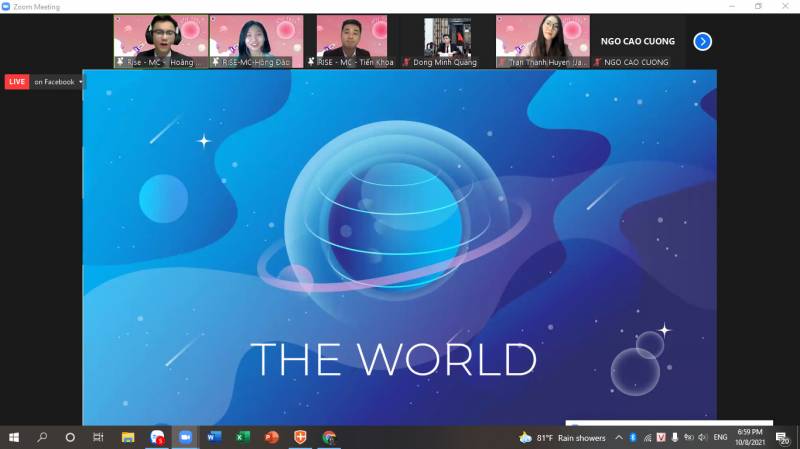This screenshot has height=449, width=800.
Task: Switch to PowerPoint in the taskbar
Action: click(x=271, y=437)
